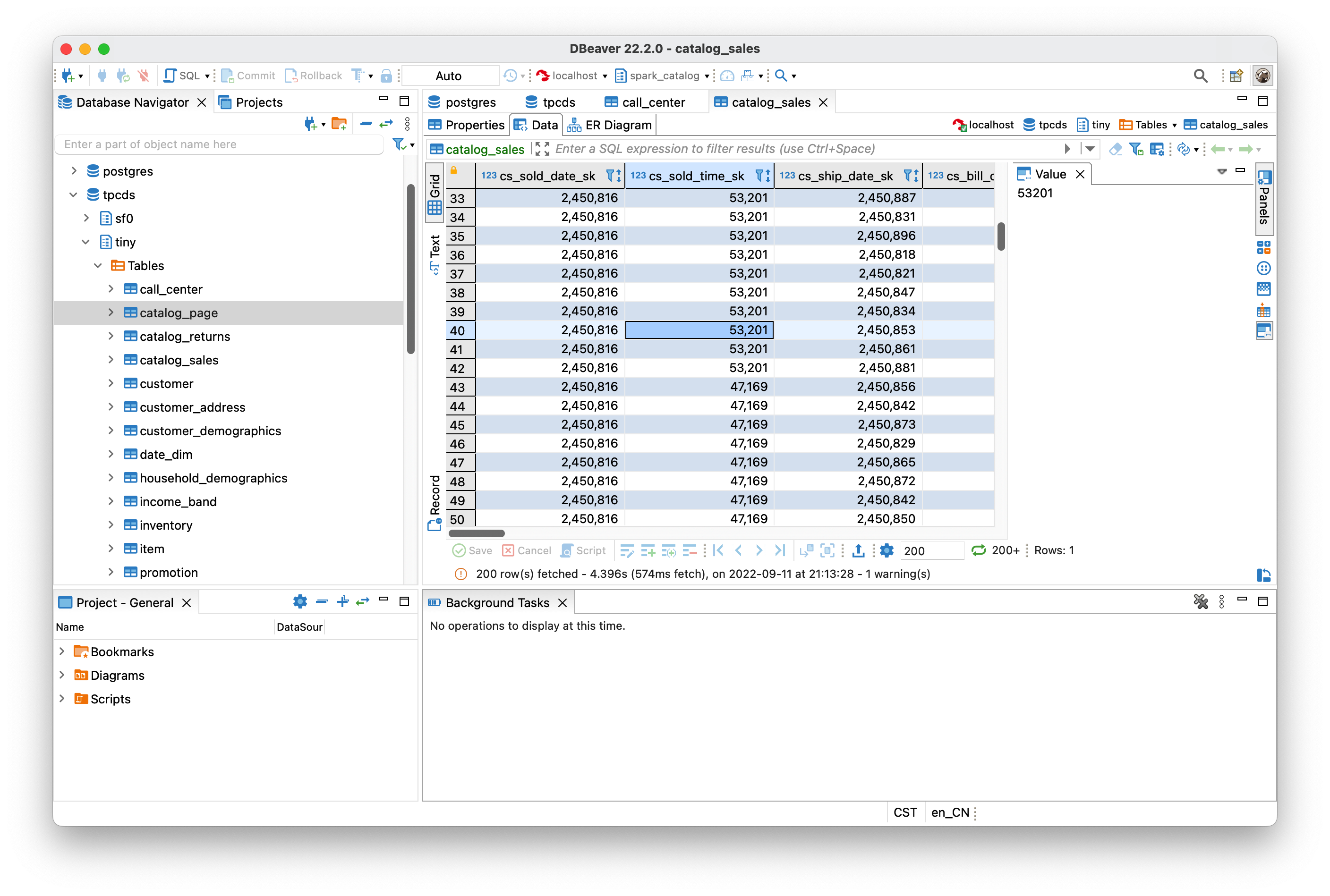
Task: Click the export data upload icon
Action: point(858,550)
